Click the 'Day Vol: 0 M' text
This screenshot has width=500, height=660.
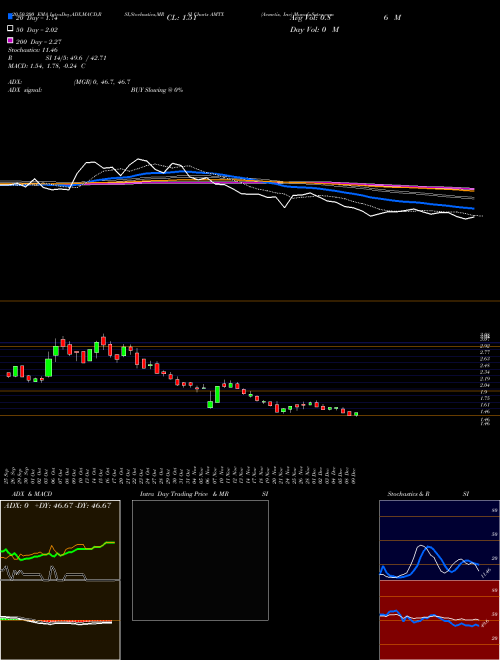click(314, 30)
